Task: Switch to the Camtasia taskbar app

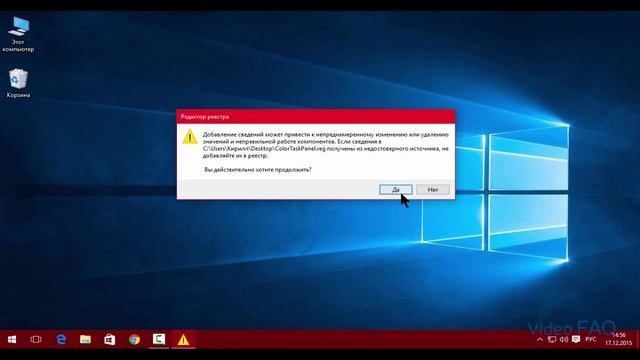Action: 159,340
